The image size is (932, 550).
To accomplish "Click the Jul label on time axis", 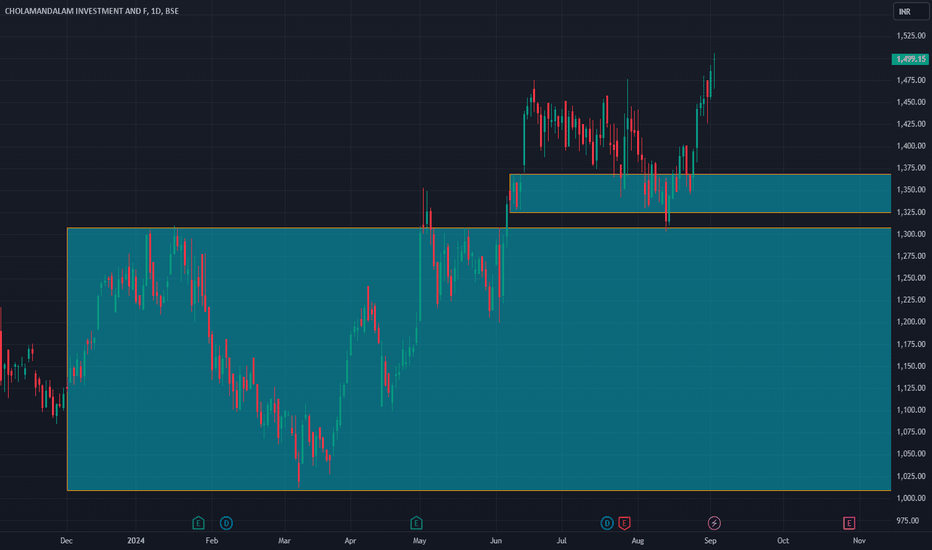I will point(561,540).
